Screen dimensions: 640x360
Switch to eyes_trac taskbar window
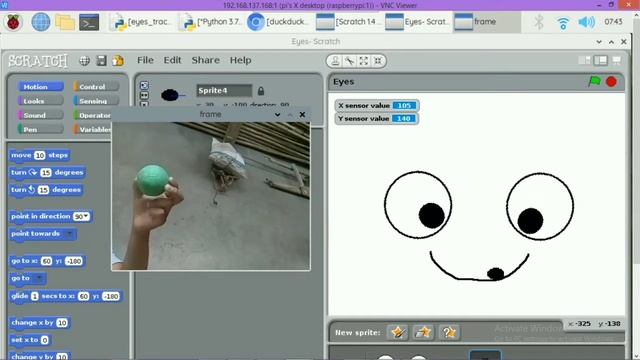coord(141,22)
